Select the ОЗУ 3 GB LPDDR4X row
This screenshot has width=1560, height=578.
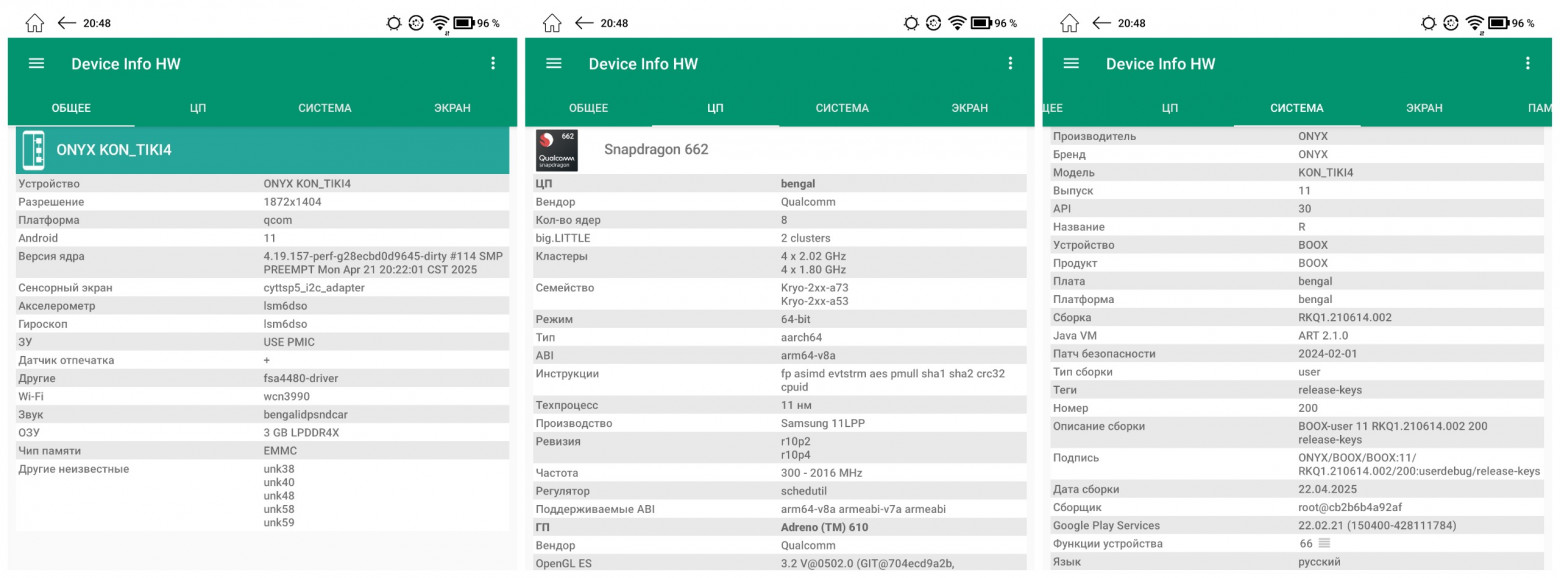coord(262,433)
